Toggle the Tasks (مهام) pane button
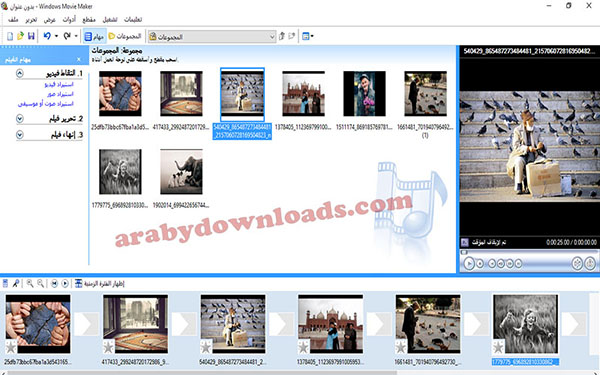The width and height of the screenshot is (600, 375). coord(94,36)
